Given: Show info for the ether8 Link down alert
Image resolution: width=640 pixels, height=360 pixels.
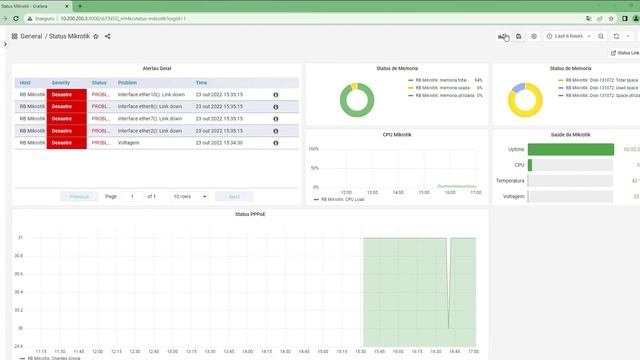Looking at the screenshot, I should point(276,107).
